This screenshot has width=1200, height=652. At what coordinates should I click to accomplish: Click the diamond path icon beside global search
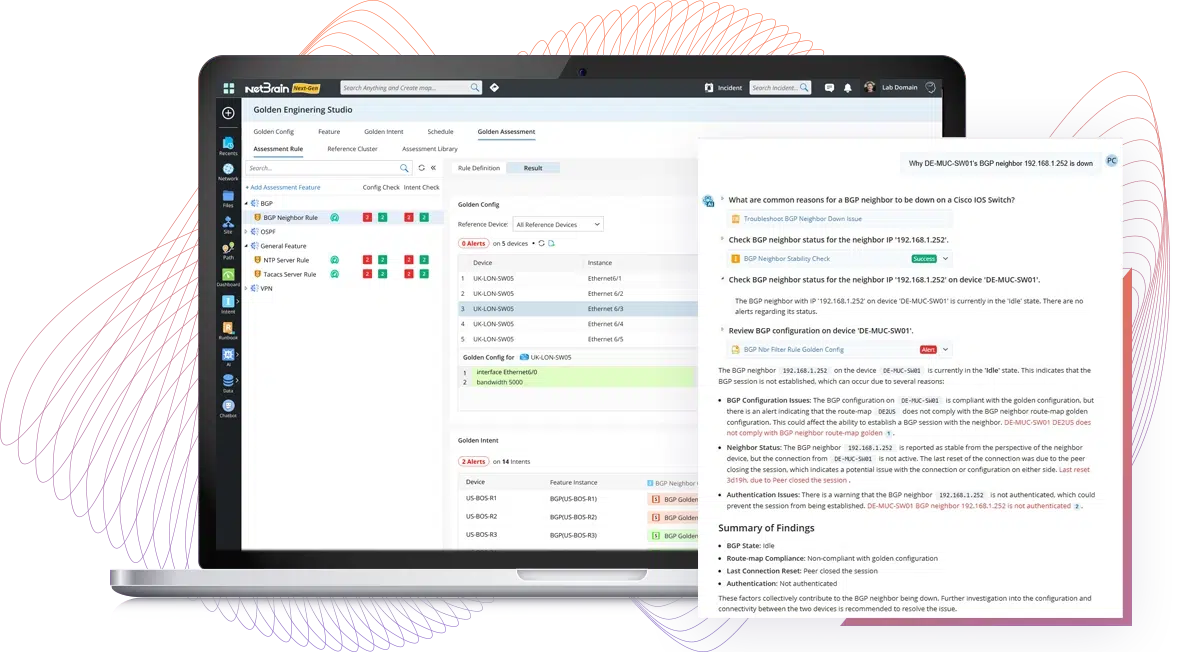pyautogui.click(x=494, y=88)
